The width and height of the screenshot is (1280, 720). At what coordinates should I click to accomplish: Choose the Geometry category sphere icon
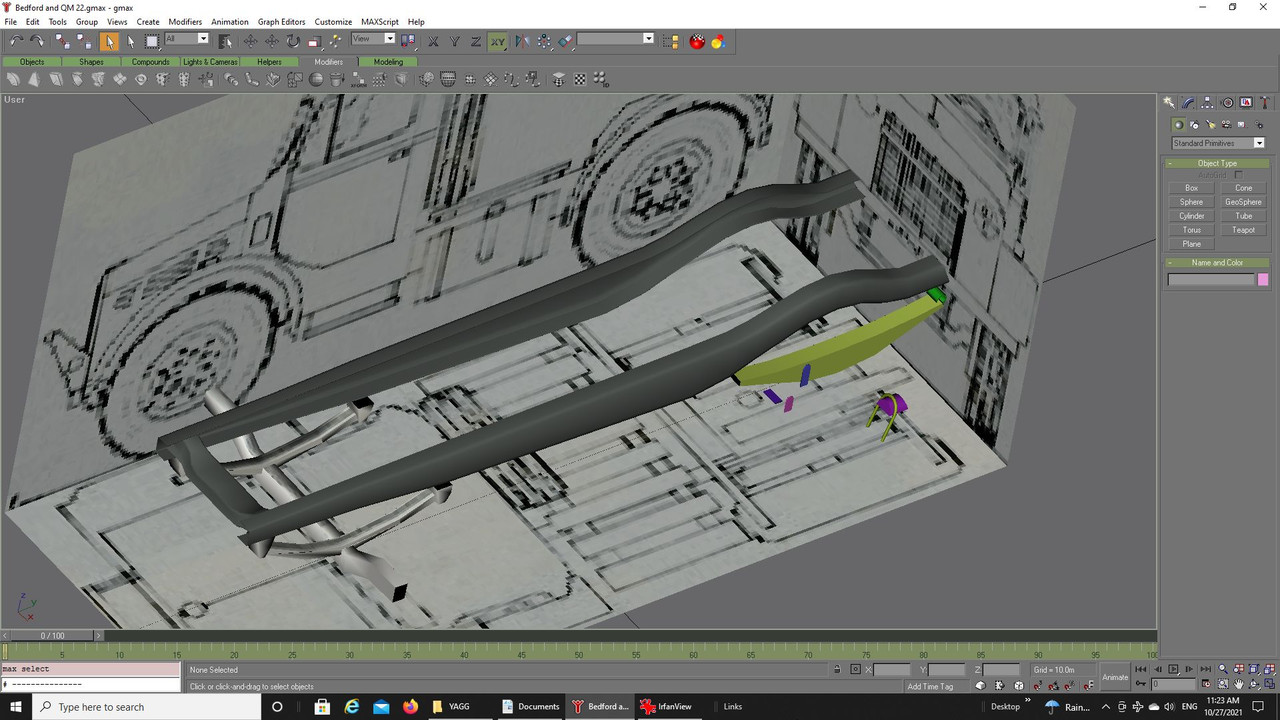(1179, 125)
